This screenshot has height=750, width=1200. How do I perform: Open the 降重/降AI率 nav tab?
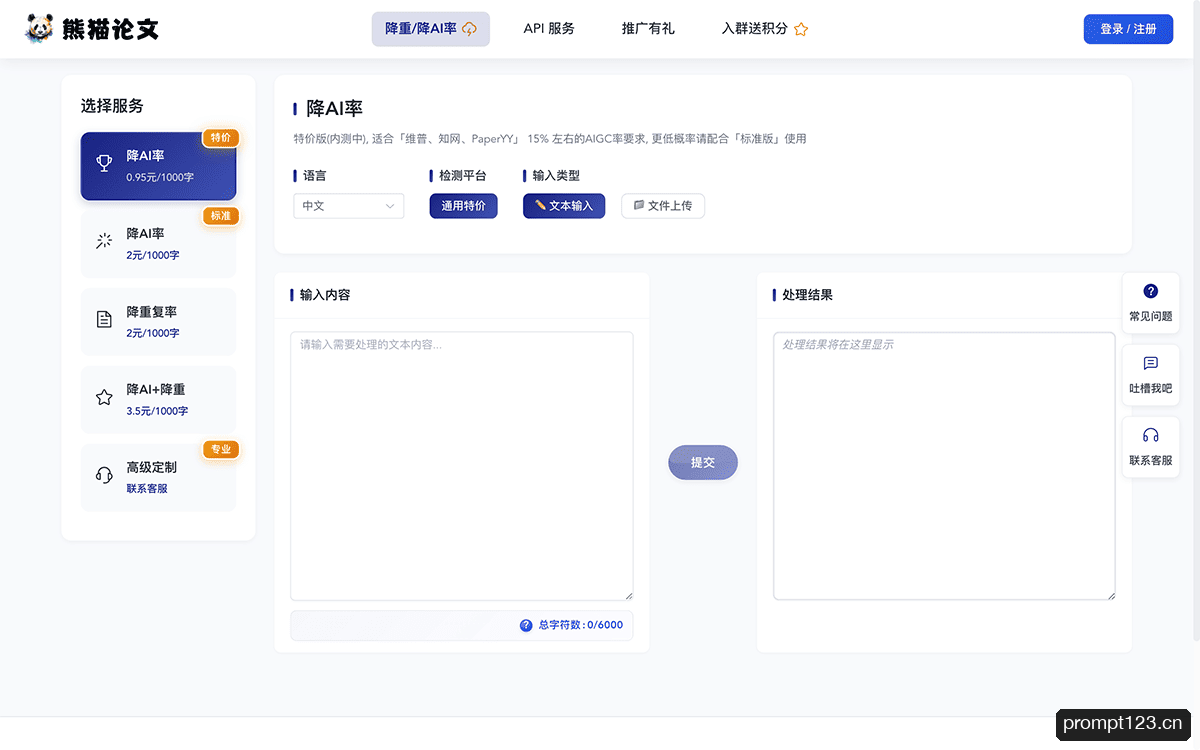431,29
